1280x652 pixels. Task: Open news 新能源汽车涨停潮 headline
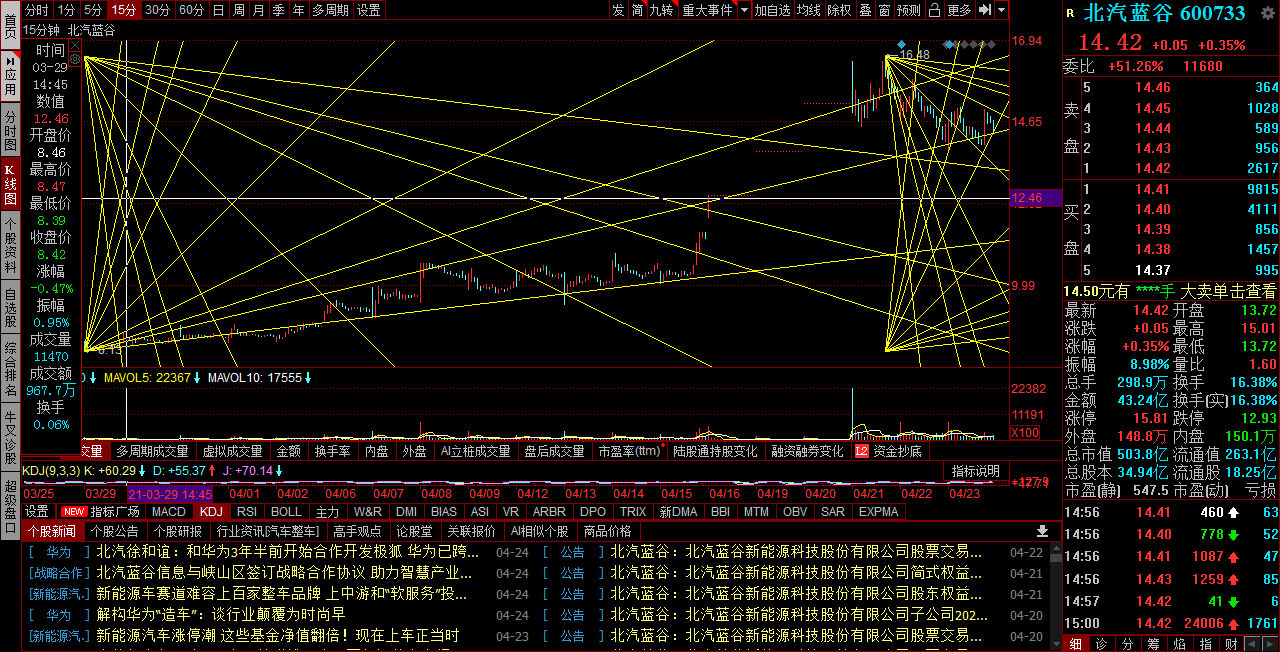pyautogui.click(x=278, y=636)
